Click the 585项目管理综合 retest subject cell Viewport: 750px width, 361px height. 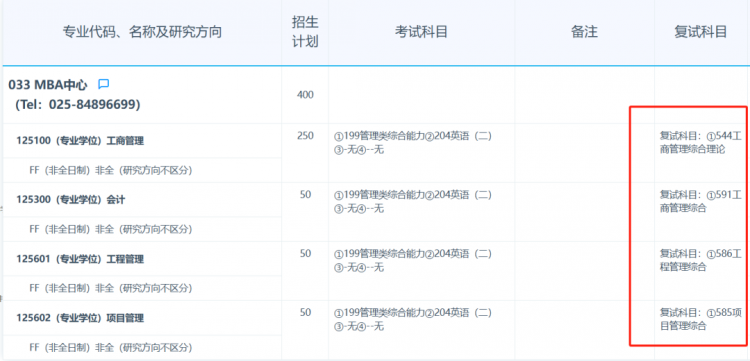coord(701,319)
